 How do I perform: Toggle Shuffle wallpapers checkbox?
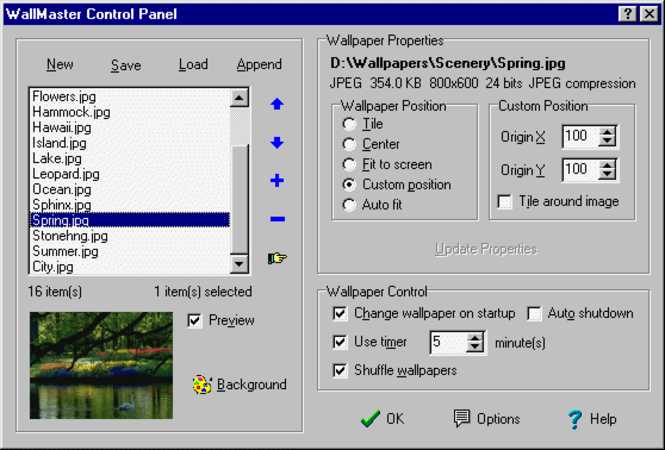[x=341, y=371]
